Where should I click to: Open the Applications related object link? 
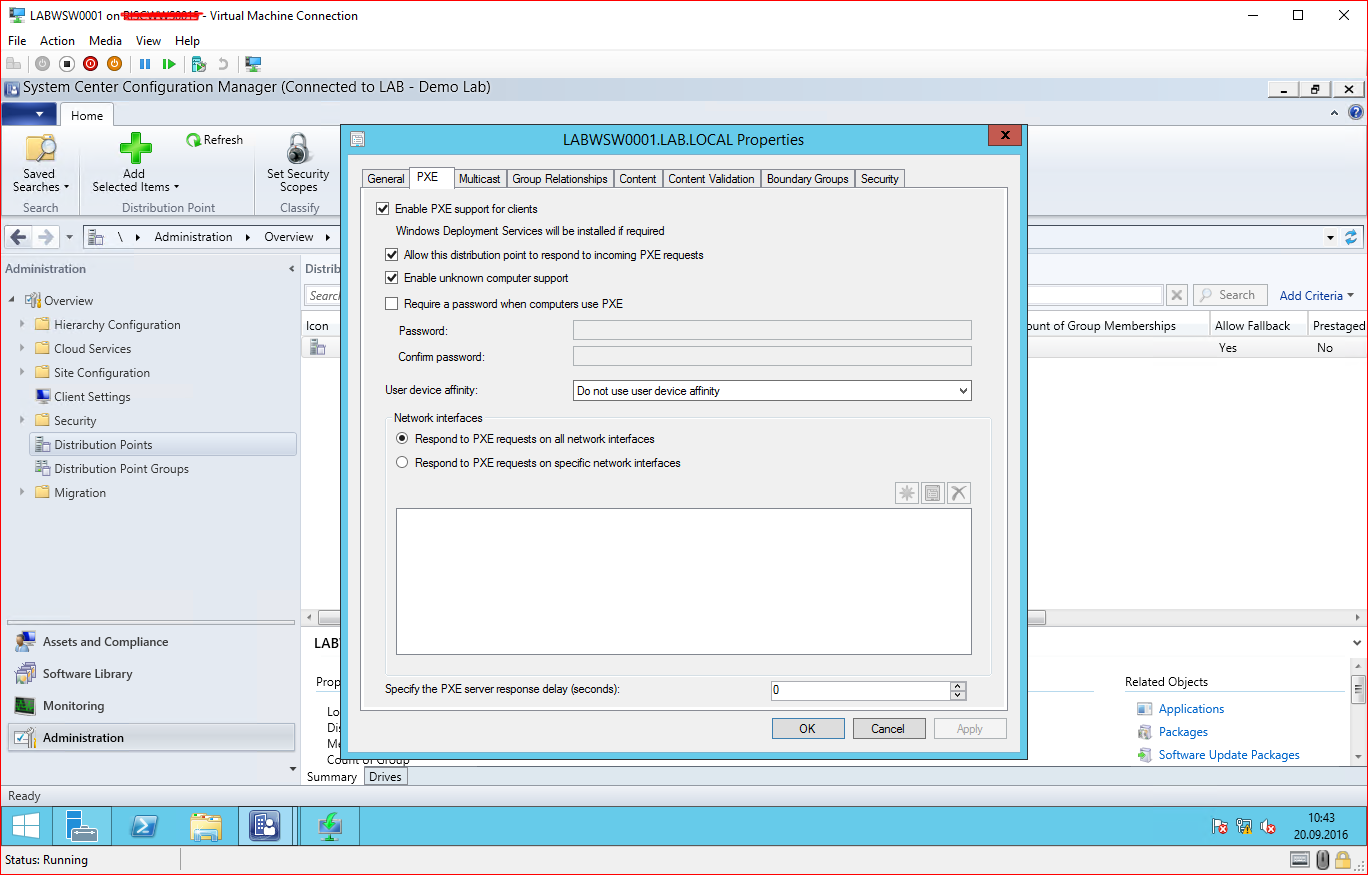pos(1191,709)
